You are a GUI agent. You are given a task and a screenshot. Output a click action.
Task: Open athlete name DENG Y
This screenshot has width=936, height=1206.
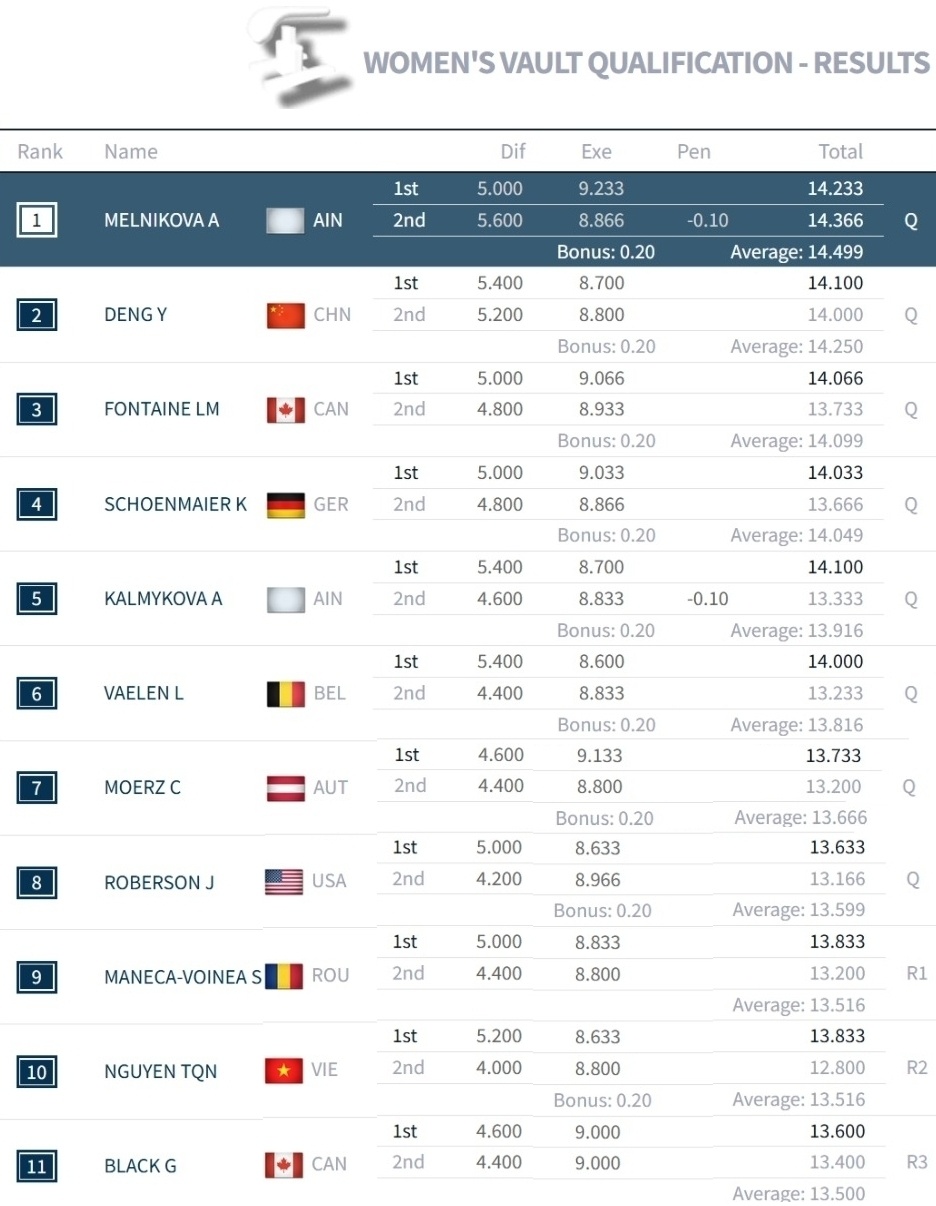[x=135, y=315]
